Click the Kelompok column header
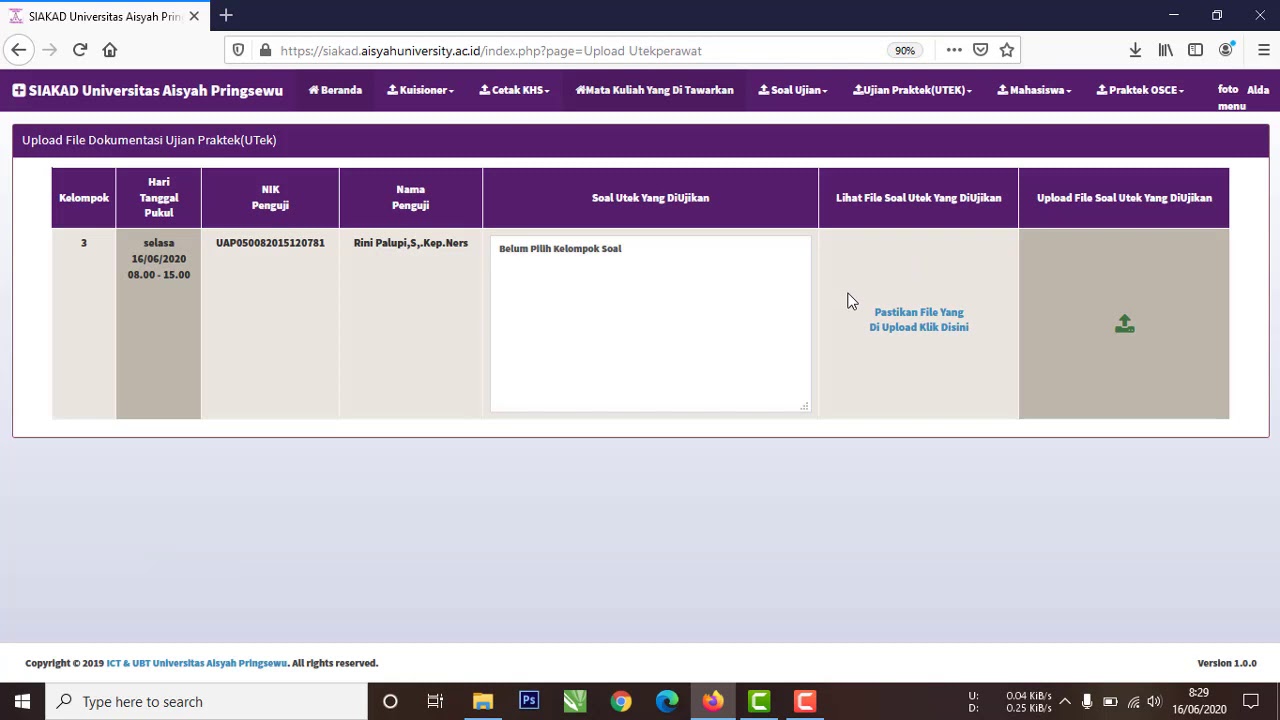Image resolution: width=1280 pixels, height=720 pixels. coord(84,198)
